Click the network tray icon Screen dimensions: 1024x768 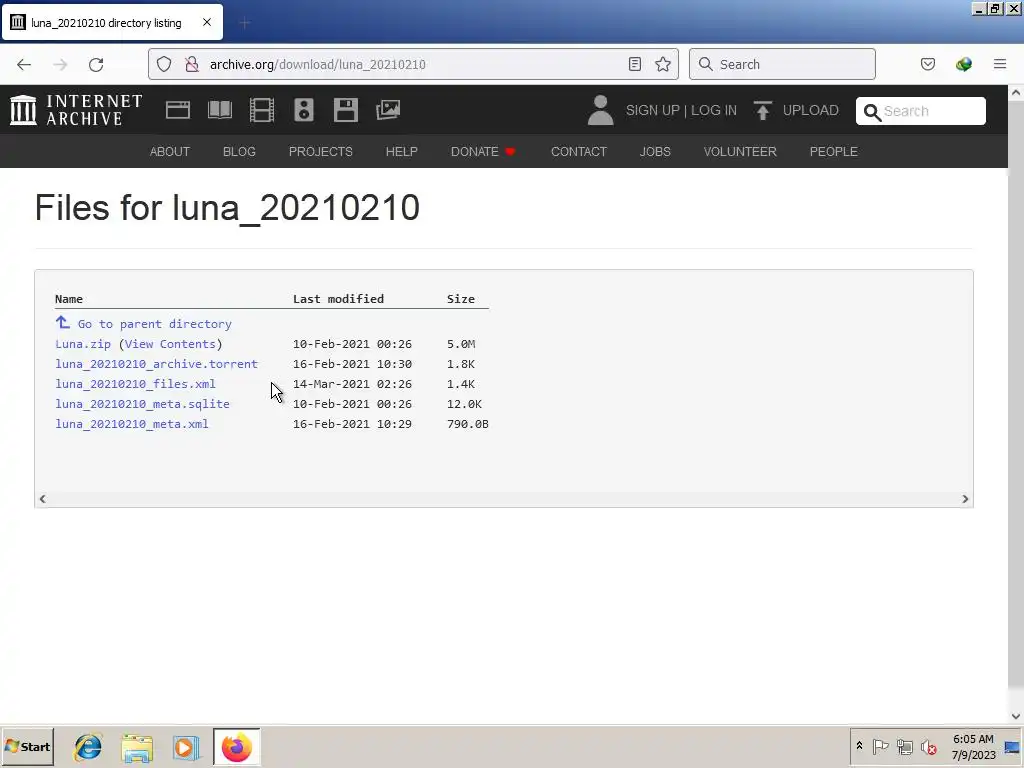(904, 746)
